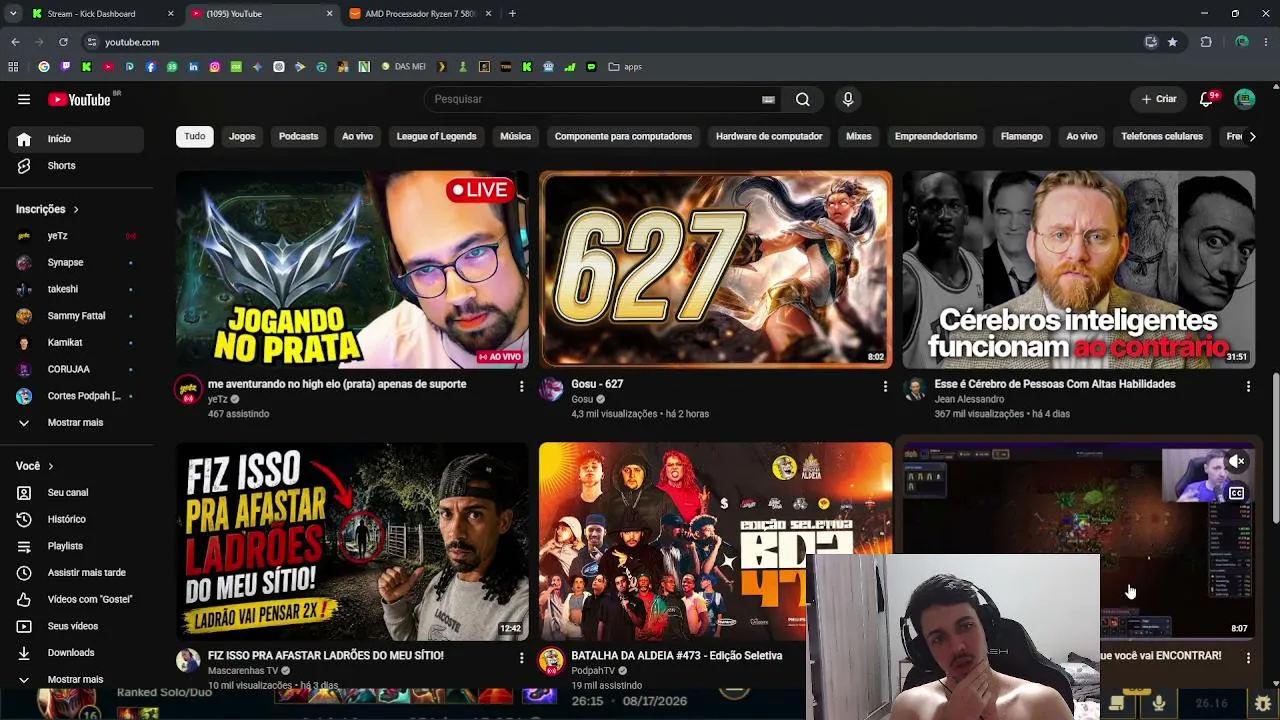Open the Fiz isso pra afastar ladrões thumbnail

[352, 541]
